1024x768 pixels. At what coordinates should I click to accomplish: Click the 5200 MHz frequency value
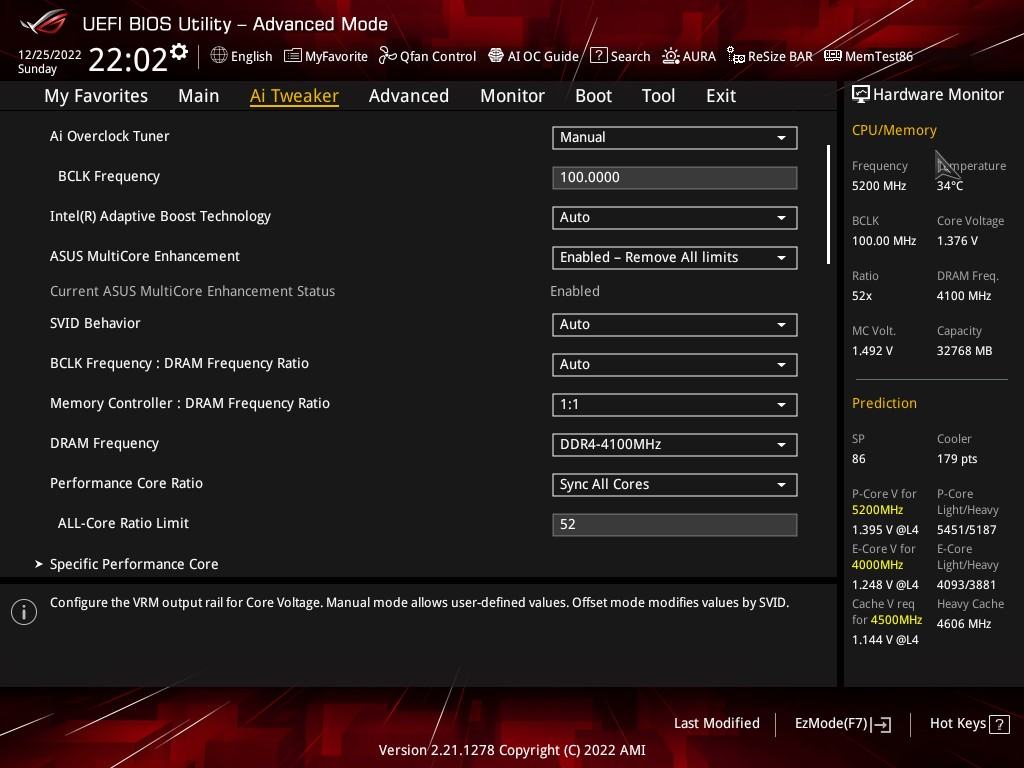(x=879, y=186)
